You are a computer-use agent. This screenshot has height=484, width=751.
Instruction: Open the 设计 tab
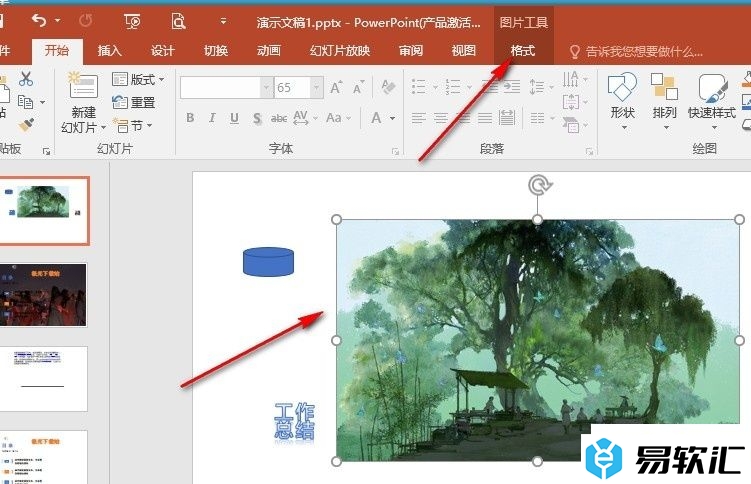[163, 51]
